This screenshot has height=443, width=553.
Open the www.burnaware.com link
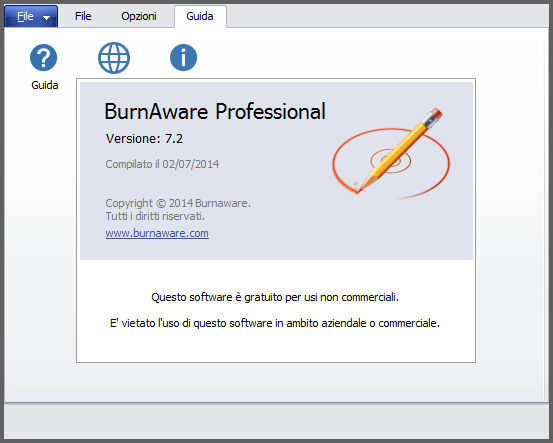(x=157, y=233)
